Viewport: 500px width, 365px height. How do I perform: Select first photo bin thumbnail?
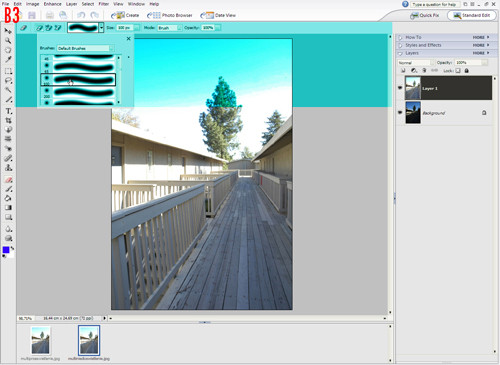[x=41, y=340]
